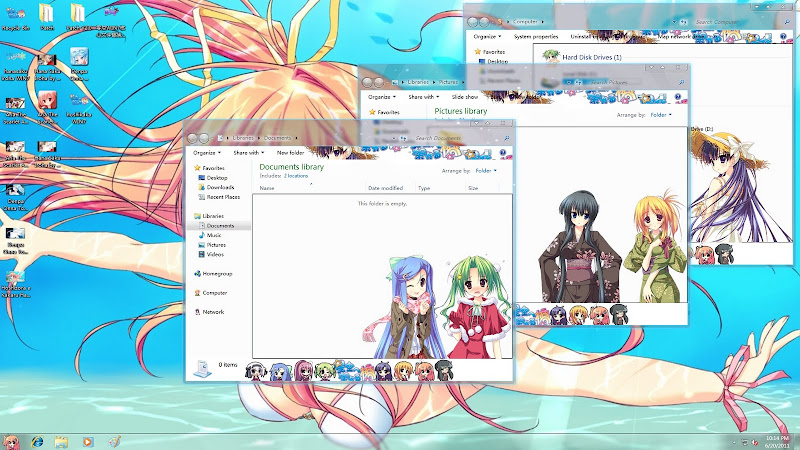Click the search magnifier in the Documents window

coord(507,138)
